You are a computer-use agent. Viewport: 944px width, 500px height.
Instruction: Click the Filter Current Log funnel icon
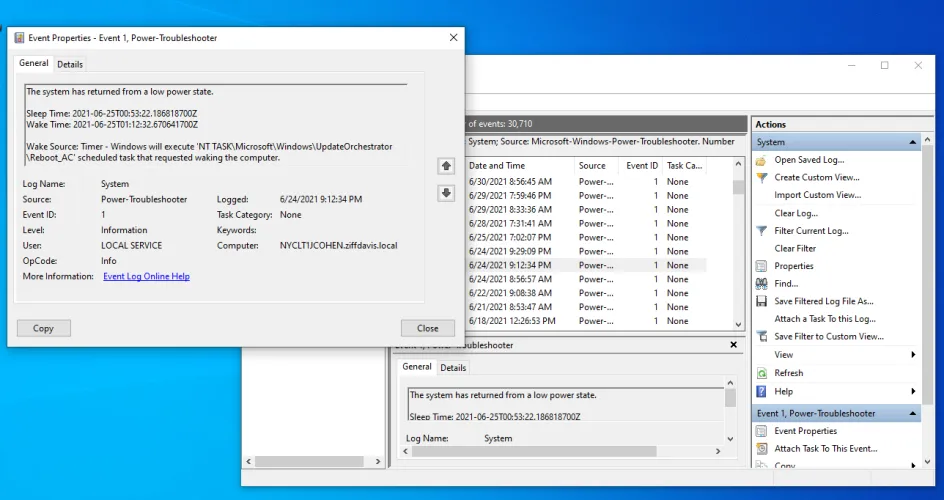pyautogui.click(x=761, y=231)
